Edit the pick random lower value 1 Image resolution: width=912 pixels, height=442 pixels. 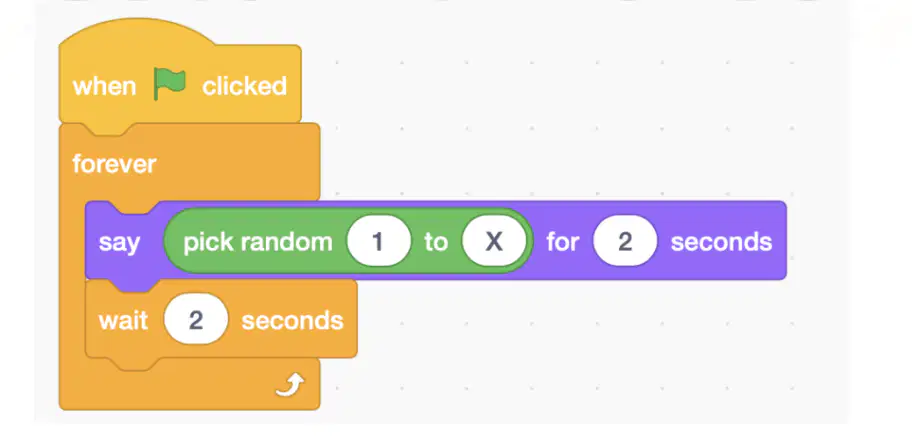tap(379, 241)
